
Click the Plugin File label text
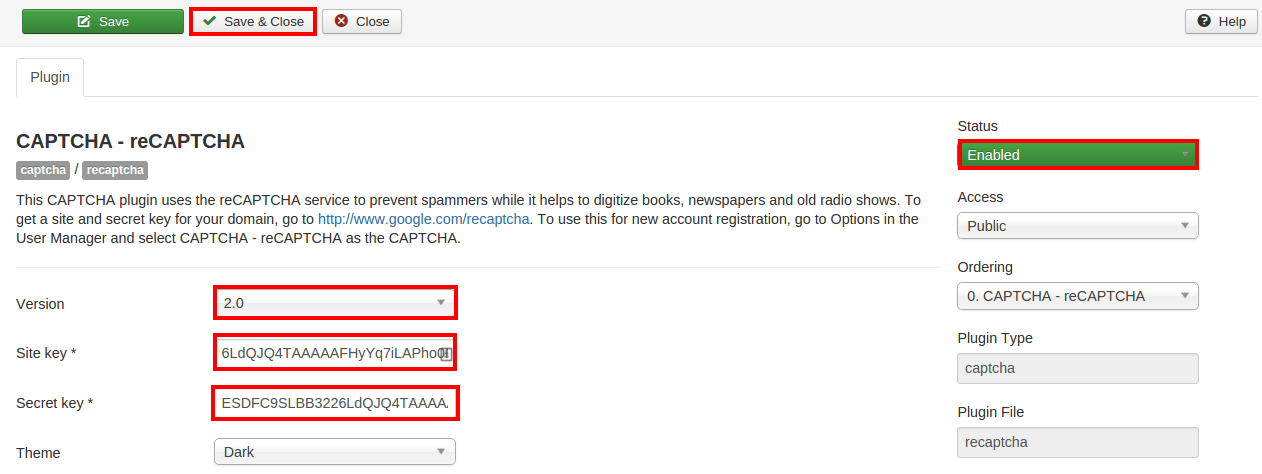(x=991, y=412)
